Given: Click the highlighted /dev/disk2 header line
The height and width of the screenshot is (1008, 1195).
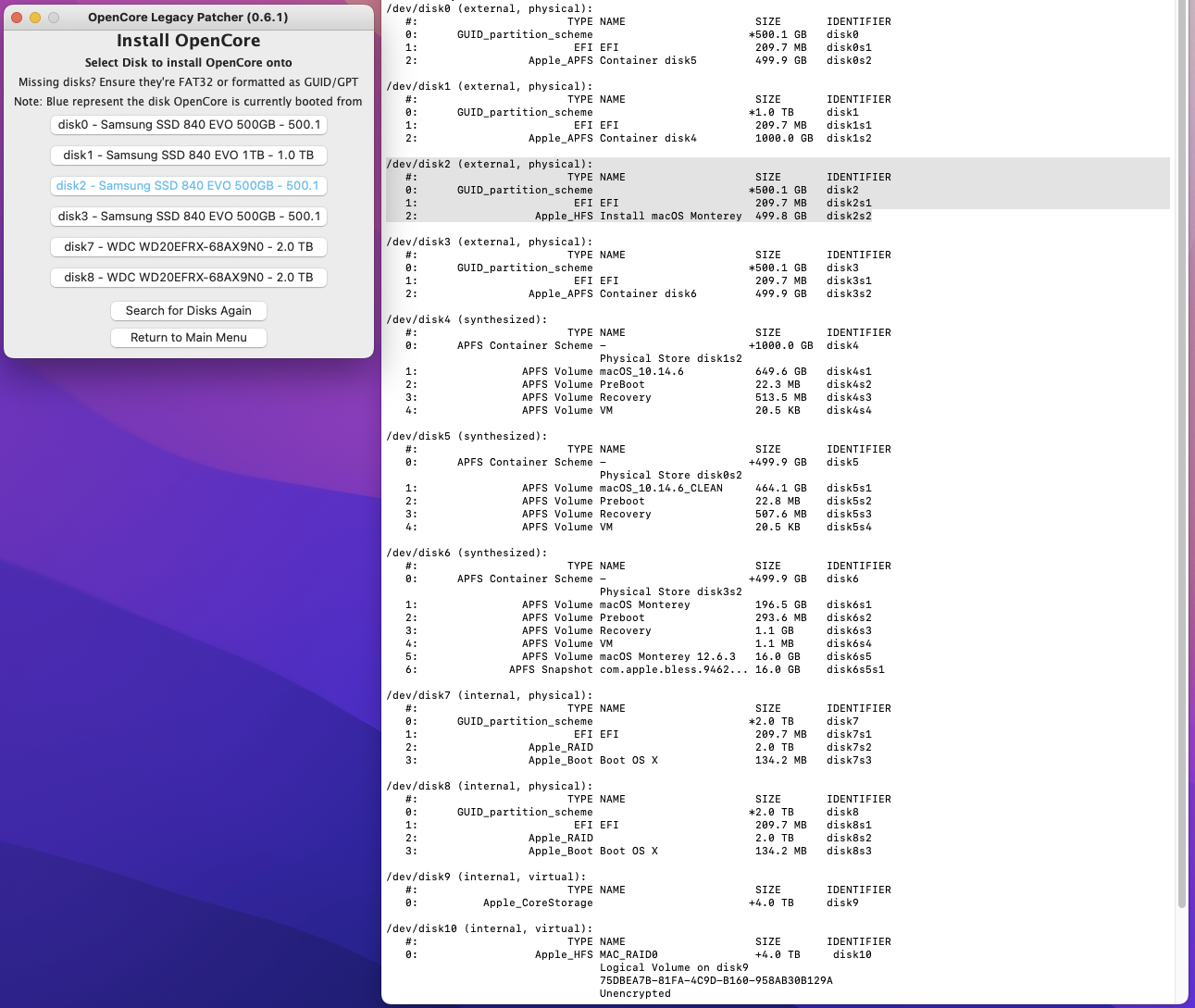Looking at the screenshot, I should pyautogui.click(x=490, y=164).
